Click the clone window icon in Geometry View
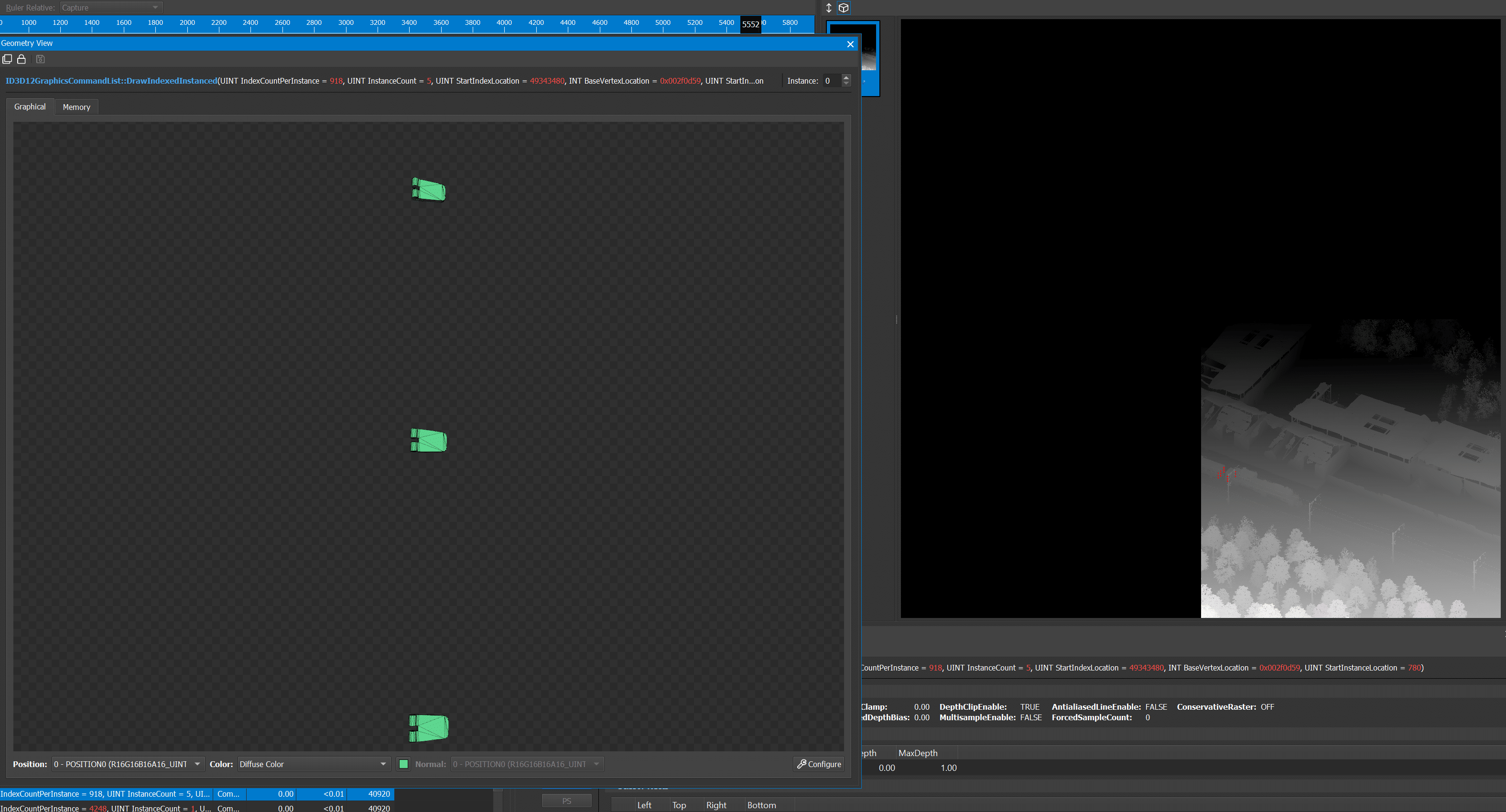1506x812 pixels. 7,59
